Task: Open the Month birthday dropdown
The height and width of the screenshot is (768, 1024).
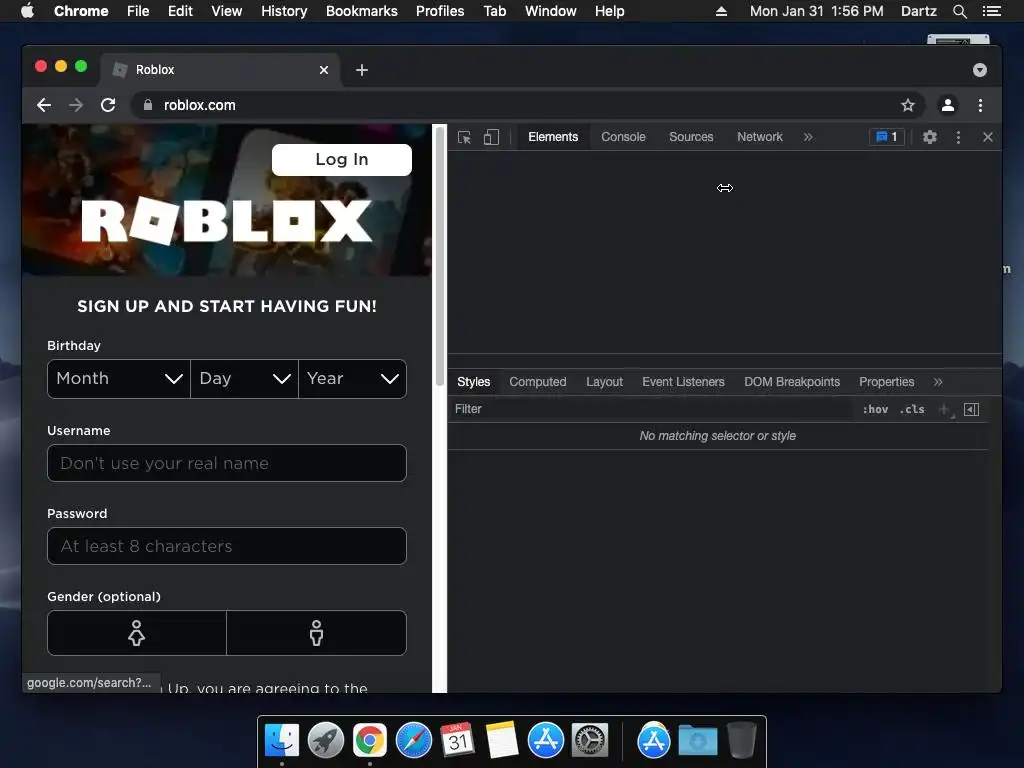Action: (x=119, y=379)
